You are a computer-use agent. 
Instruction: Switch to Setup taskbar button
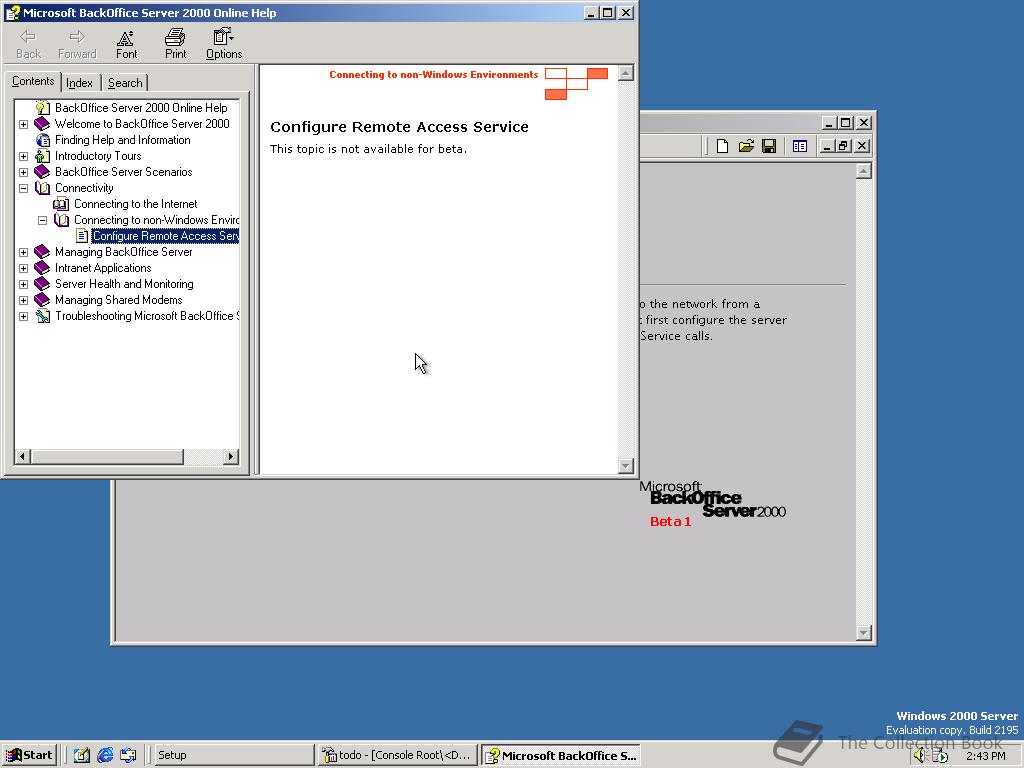(234, 755)
